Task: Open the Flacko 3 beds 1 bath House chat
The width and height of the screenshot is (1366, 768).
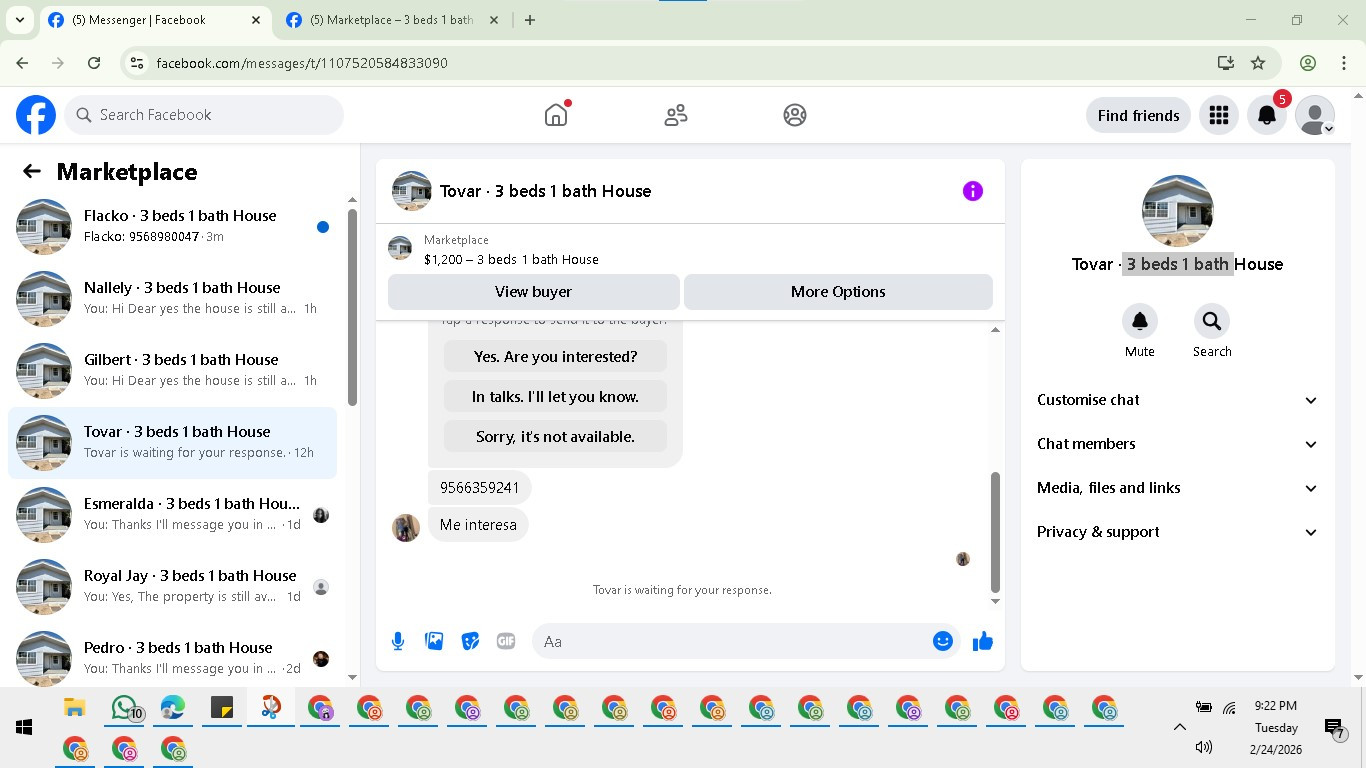Action: [172, 227]
